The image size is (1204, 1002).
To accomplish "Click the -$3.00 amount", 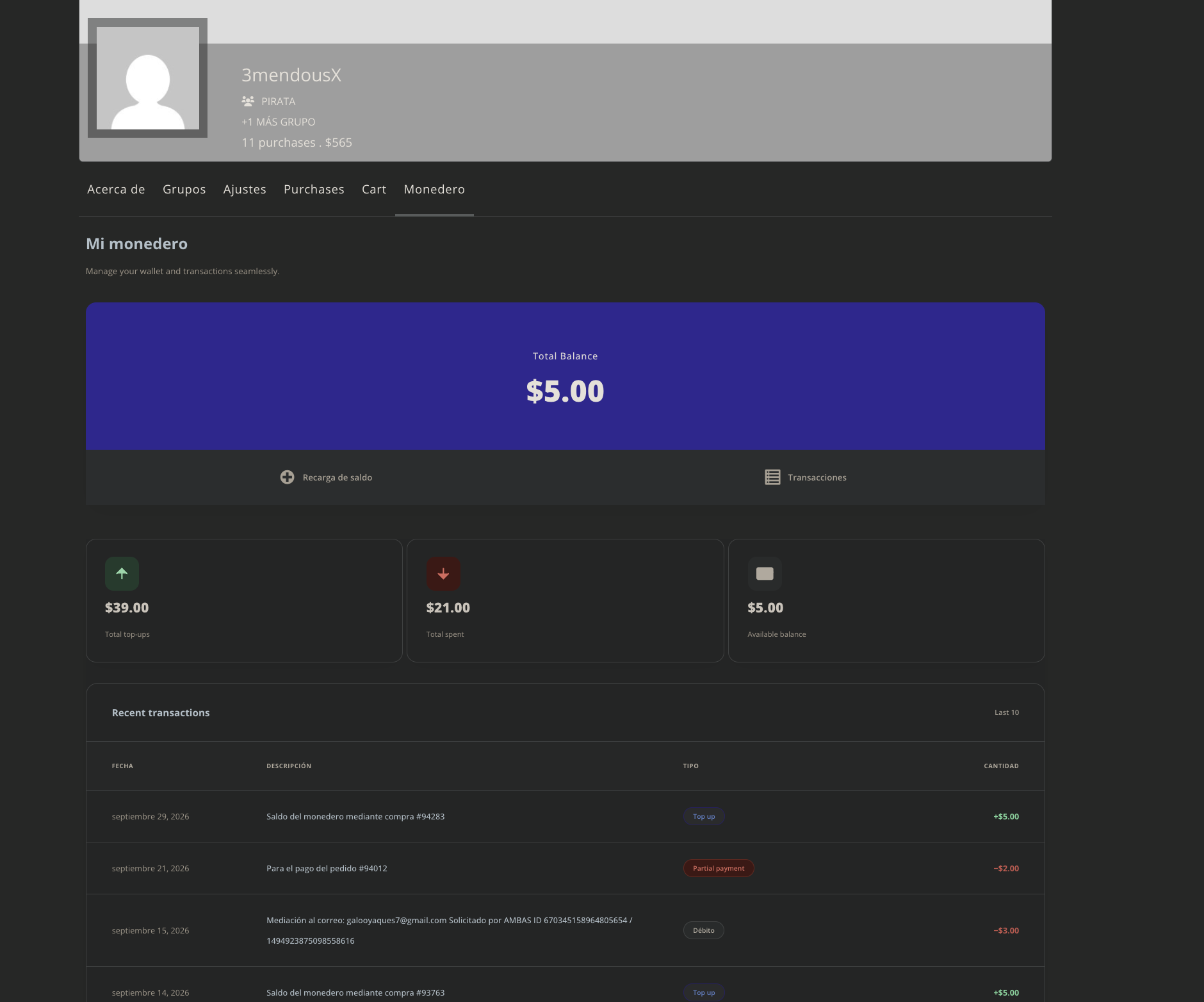I will click(1006, 930).
